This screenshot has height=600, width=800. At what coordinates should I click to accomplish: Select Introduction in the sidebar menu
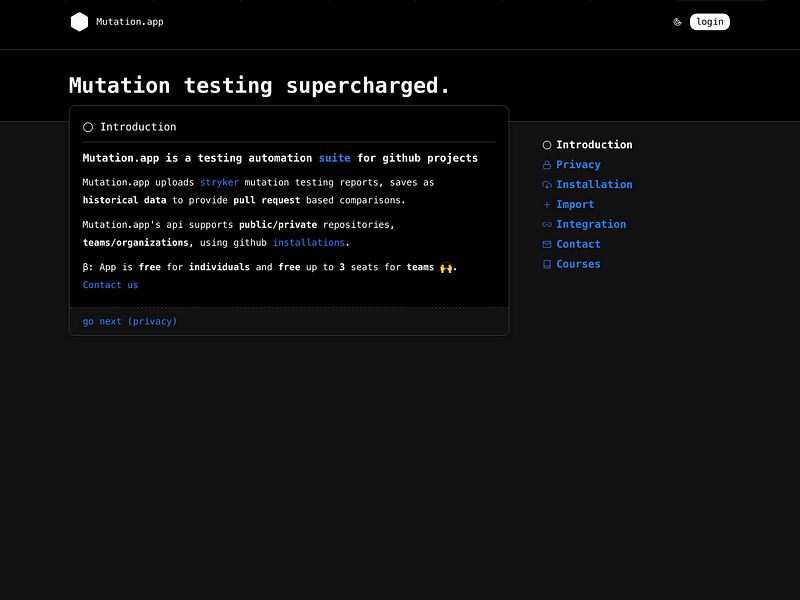coord(594,145)
